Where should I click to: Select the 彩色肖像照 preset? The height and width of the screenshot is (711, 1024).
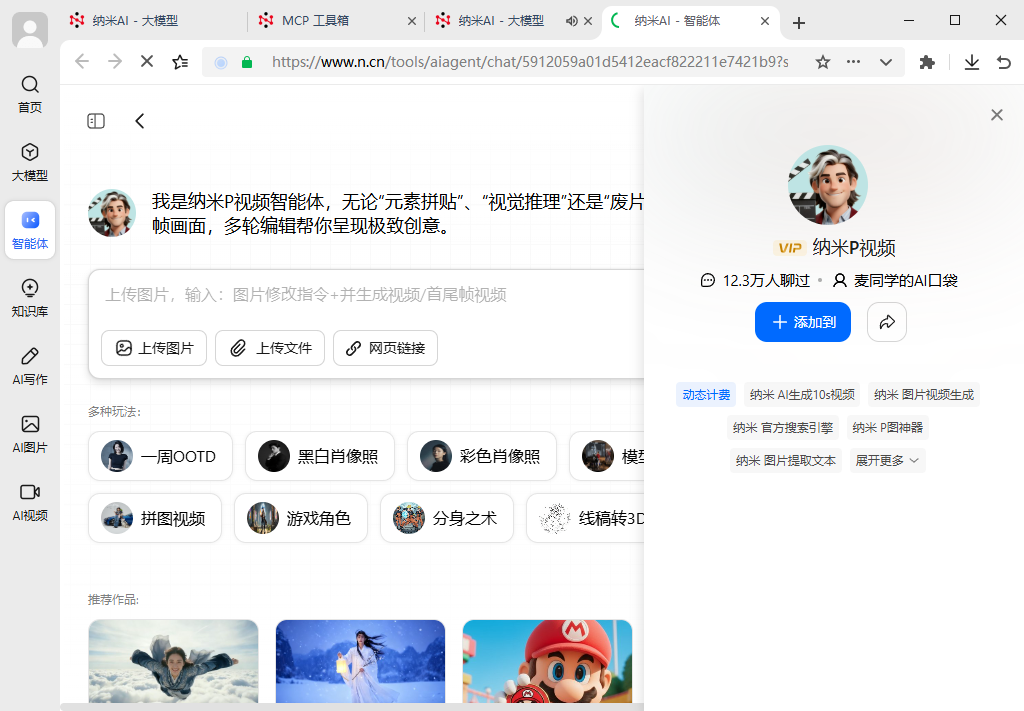482,456
